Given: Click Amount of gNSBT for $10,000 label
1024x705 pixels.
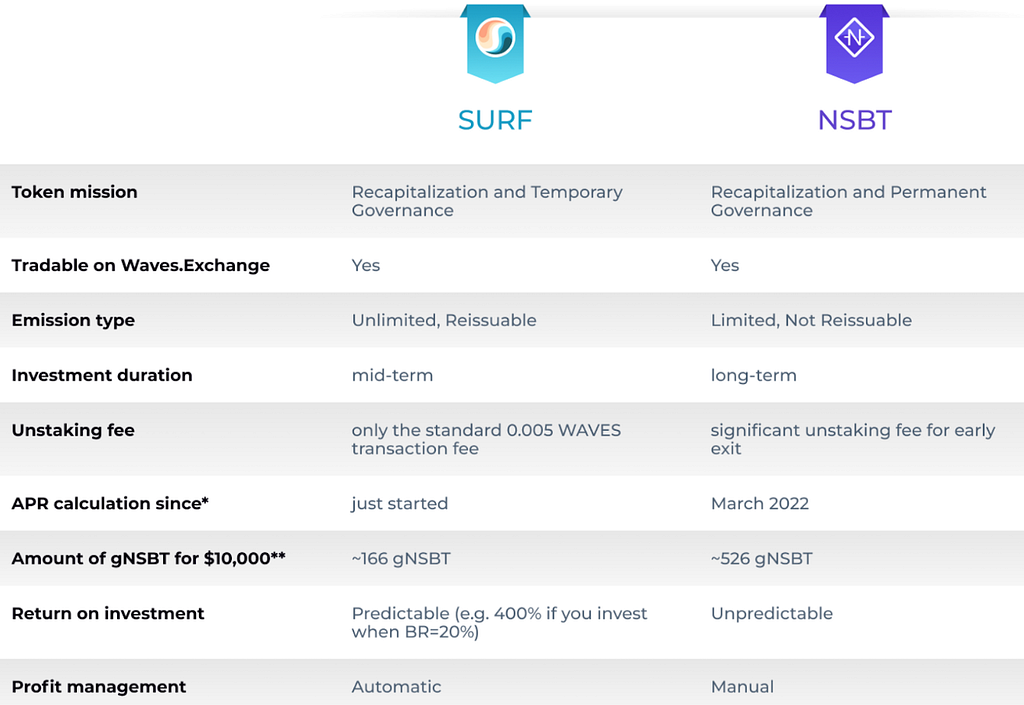Looking at the screenshot, I should [148, 558].
